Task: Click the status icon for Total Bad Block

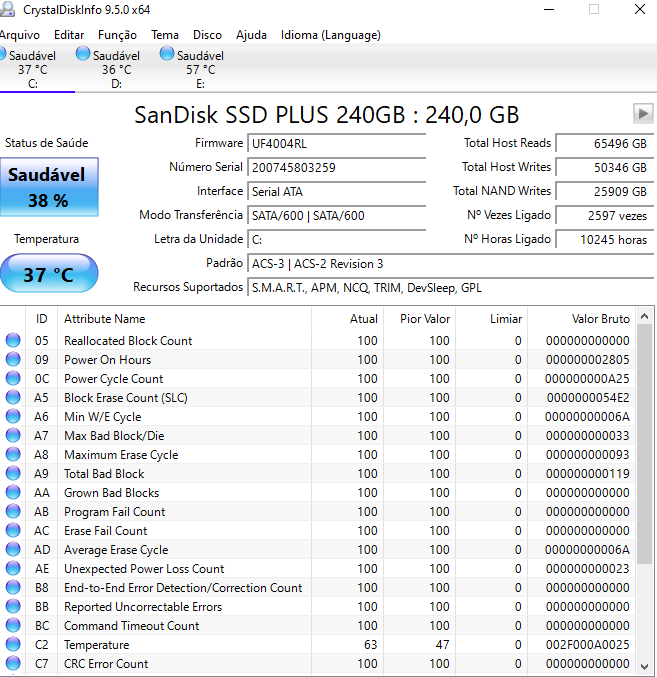Action: [x=13, y=473]
